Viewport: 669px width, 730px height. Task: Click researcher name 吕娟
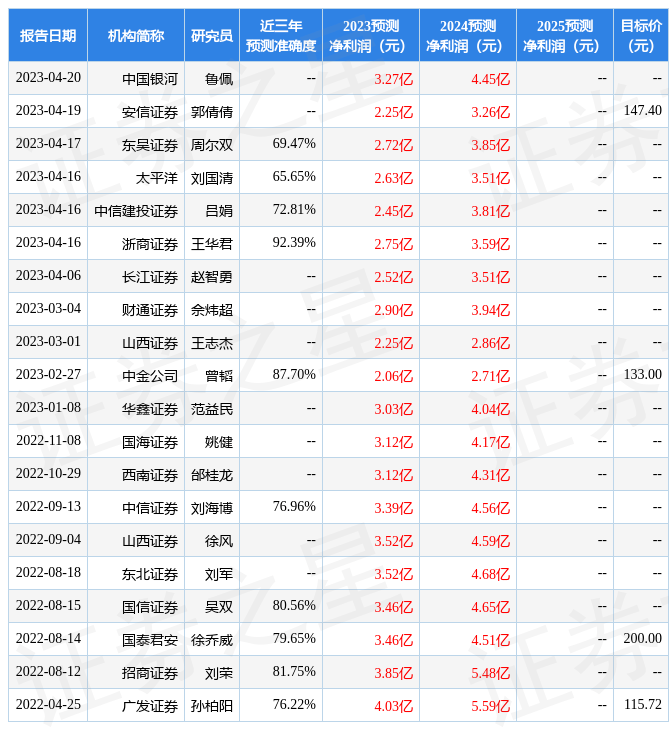pos(219,211)
